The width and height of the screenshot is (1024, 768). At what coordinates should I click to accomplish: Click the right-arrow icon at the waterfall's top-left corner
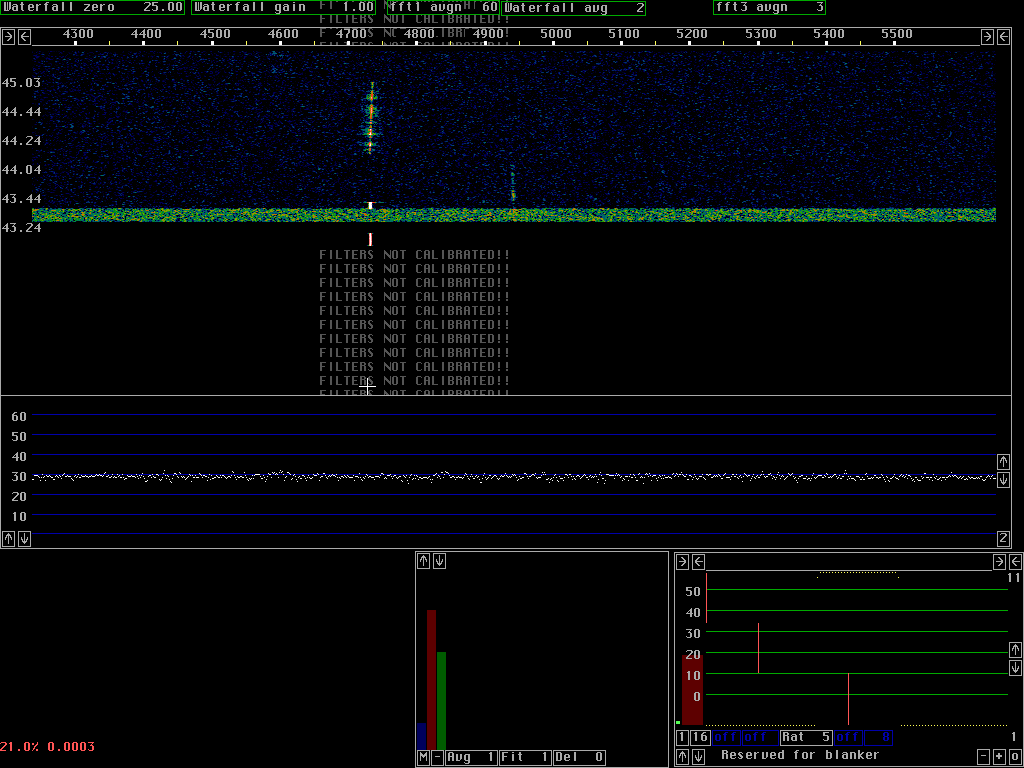coord(8,37)
